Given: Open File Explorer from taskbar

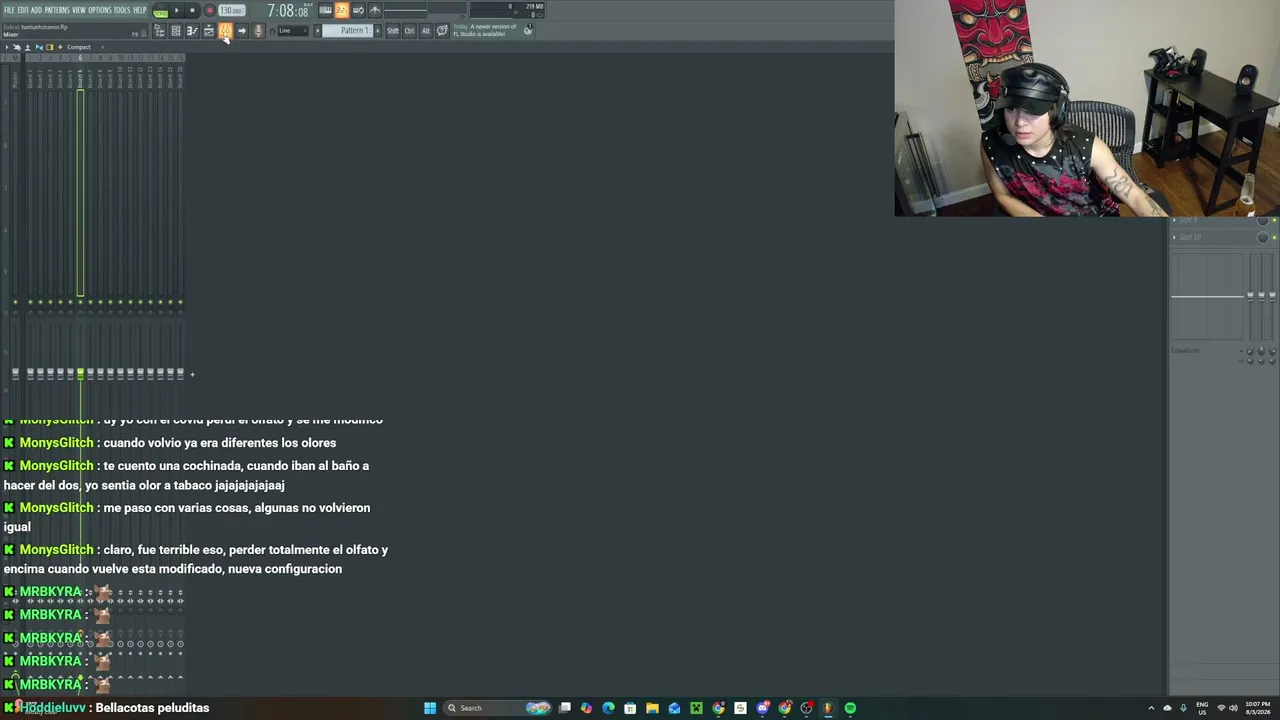Looking at the screenshot, I should pos(652,708).
